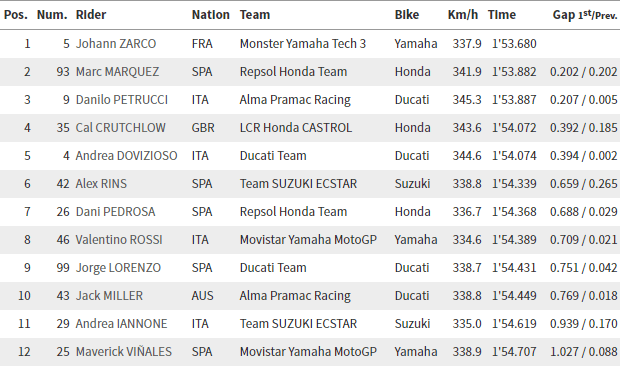Click the Team column header
This screenshot has width=620, height=366.
coord(255,15)
